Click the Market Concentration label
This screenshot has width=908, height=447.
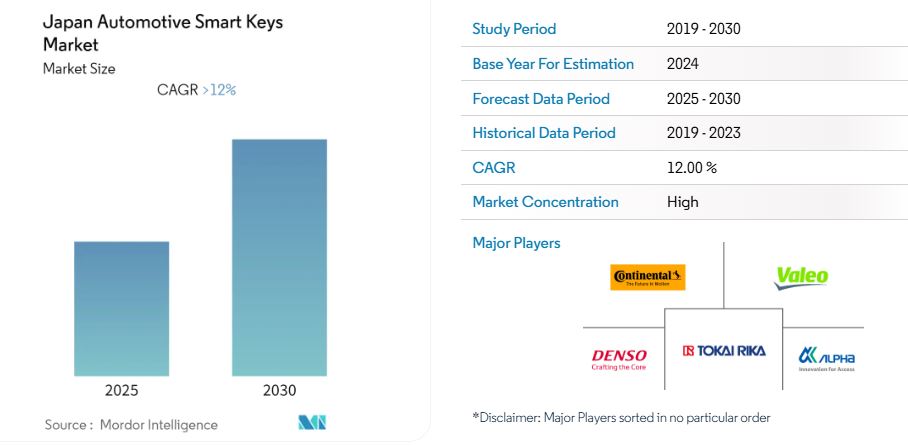click(x=545, y=202)
